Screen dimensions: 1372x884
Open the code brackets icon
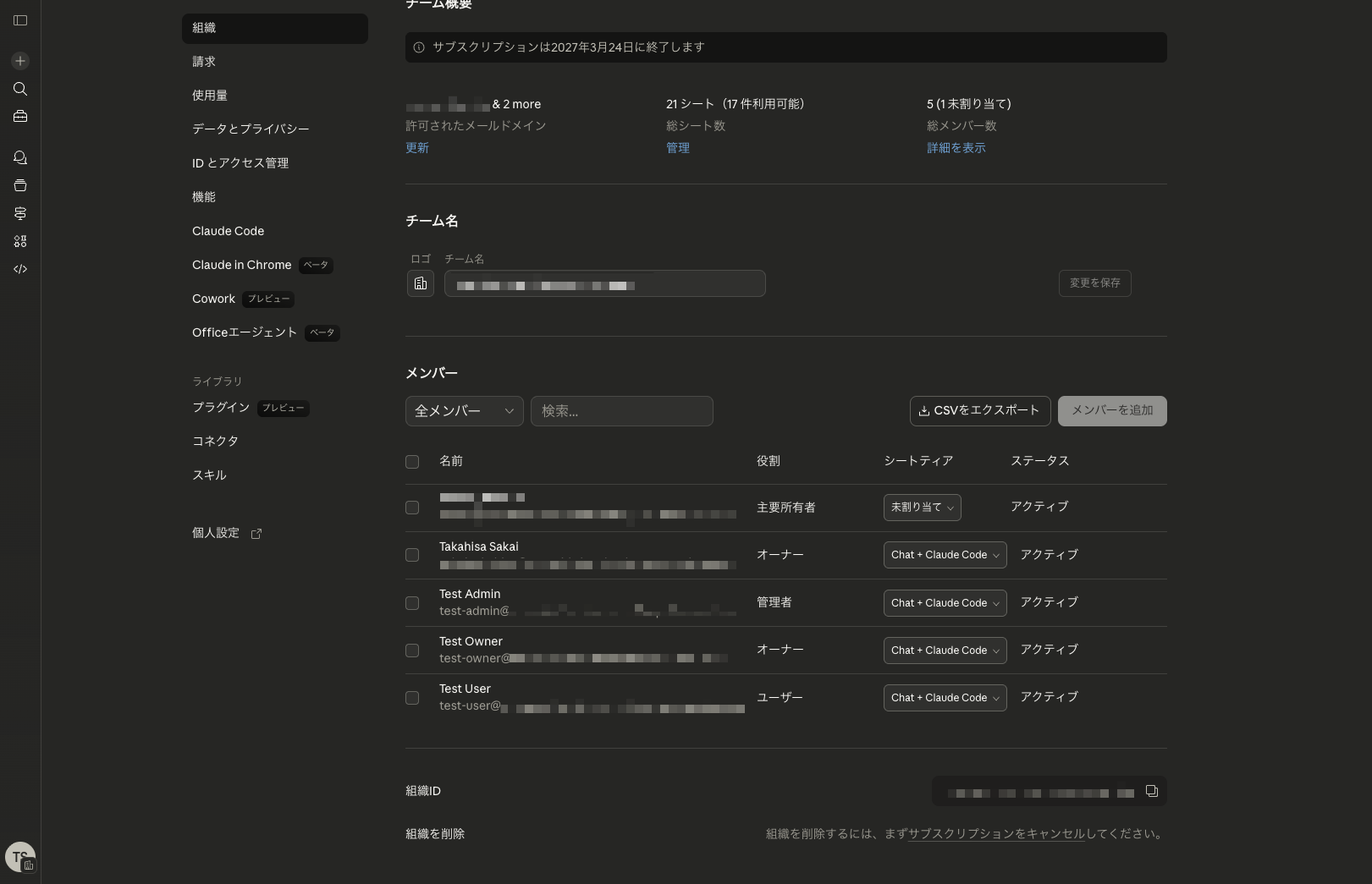coord(20,269)
